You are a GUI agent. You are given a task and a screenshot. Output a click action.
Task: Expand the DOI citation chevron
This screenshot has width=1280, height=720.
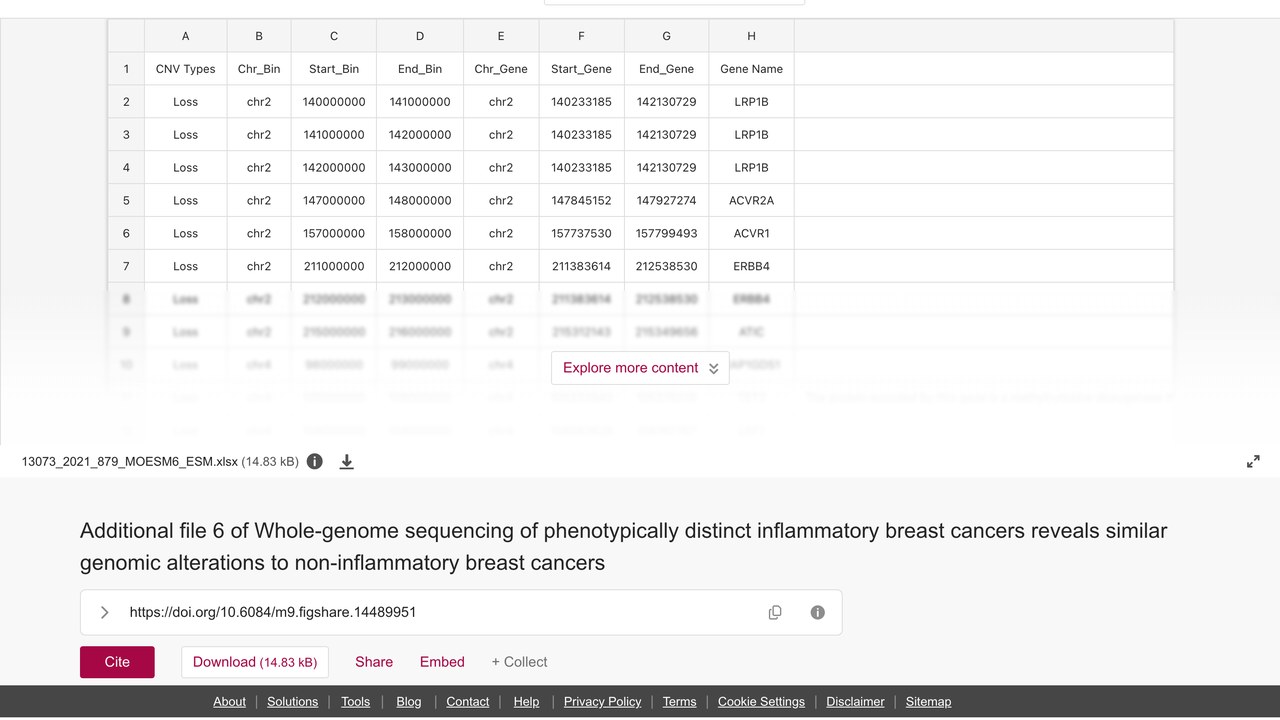104,612
